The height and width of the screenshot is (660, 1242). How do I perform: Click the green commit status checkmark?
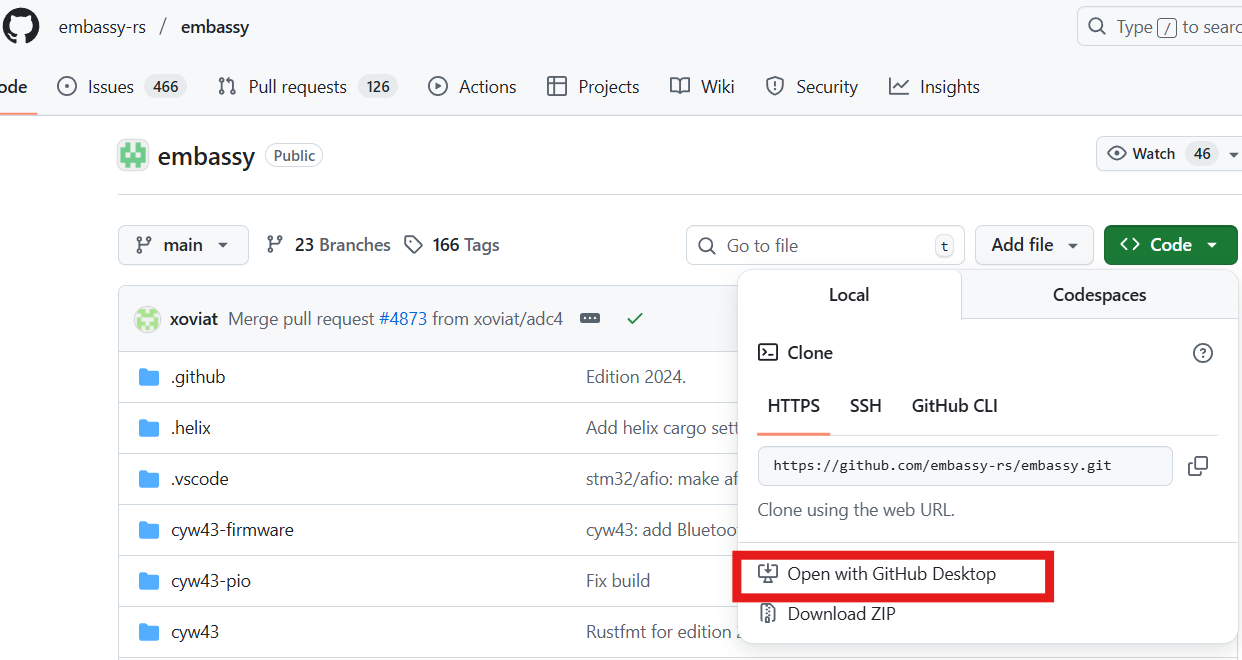634,319
